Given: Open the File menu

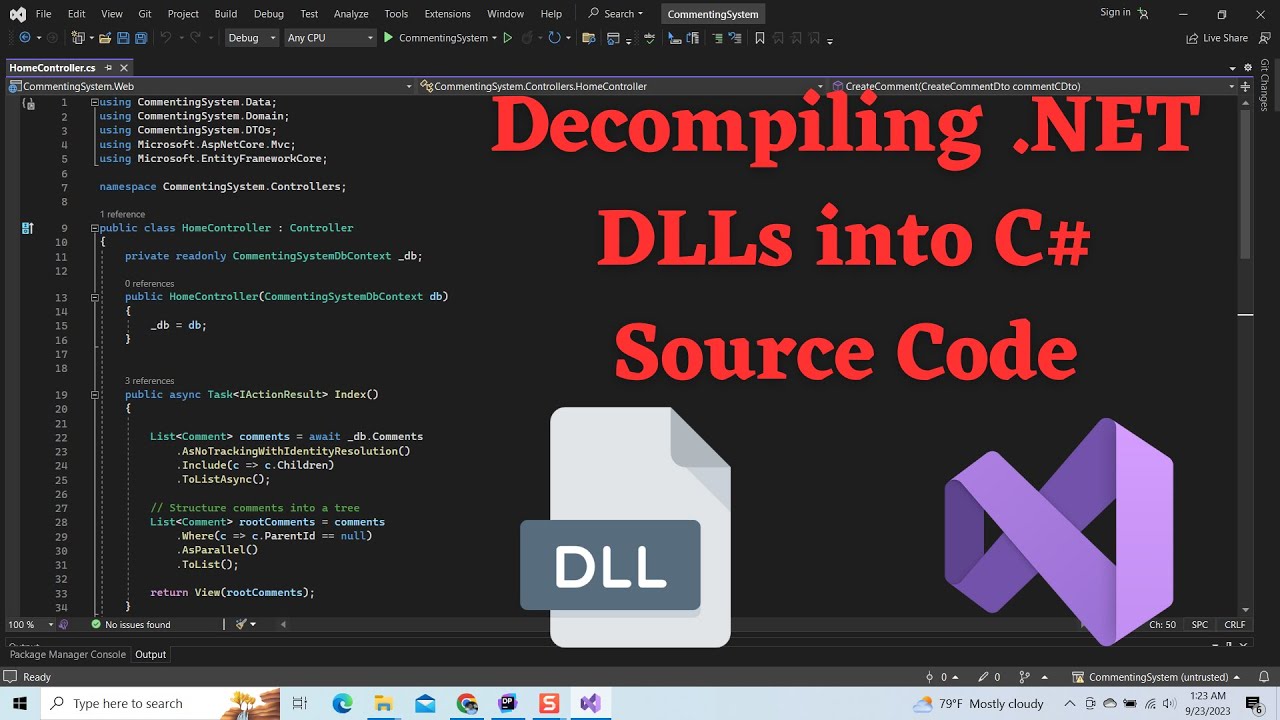Looking at the screenshot, I should 43,14.
